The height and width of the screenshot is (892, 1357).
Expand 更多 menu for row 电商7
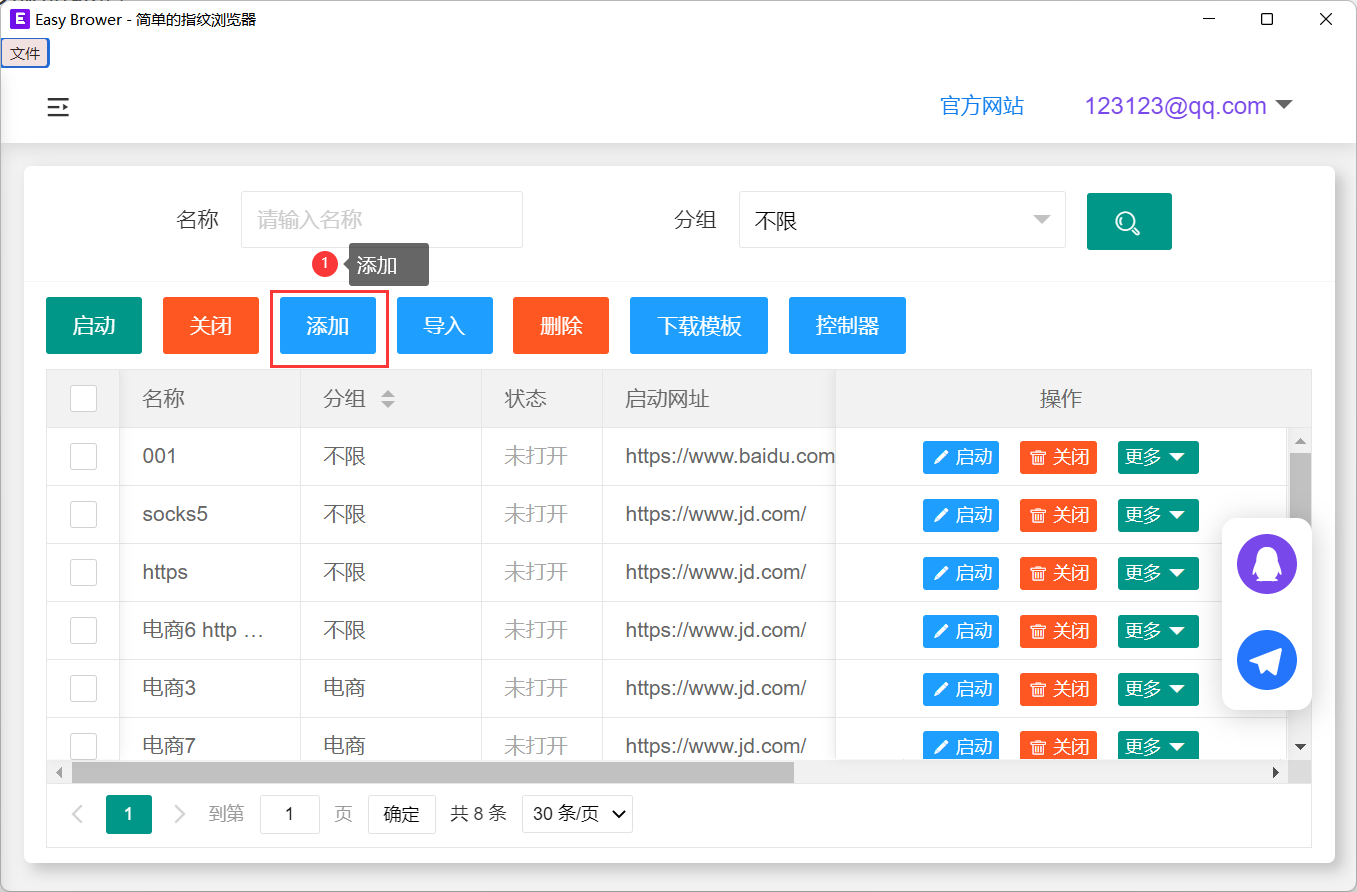(x=1158, y=746)
